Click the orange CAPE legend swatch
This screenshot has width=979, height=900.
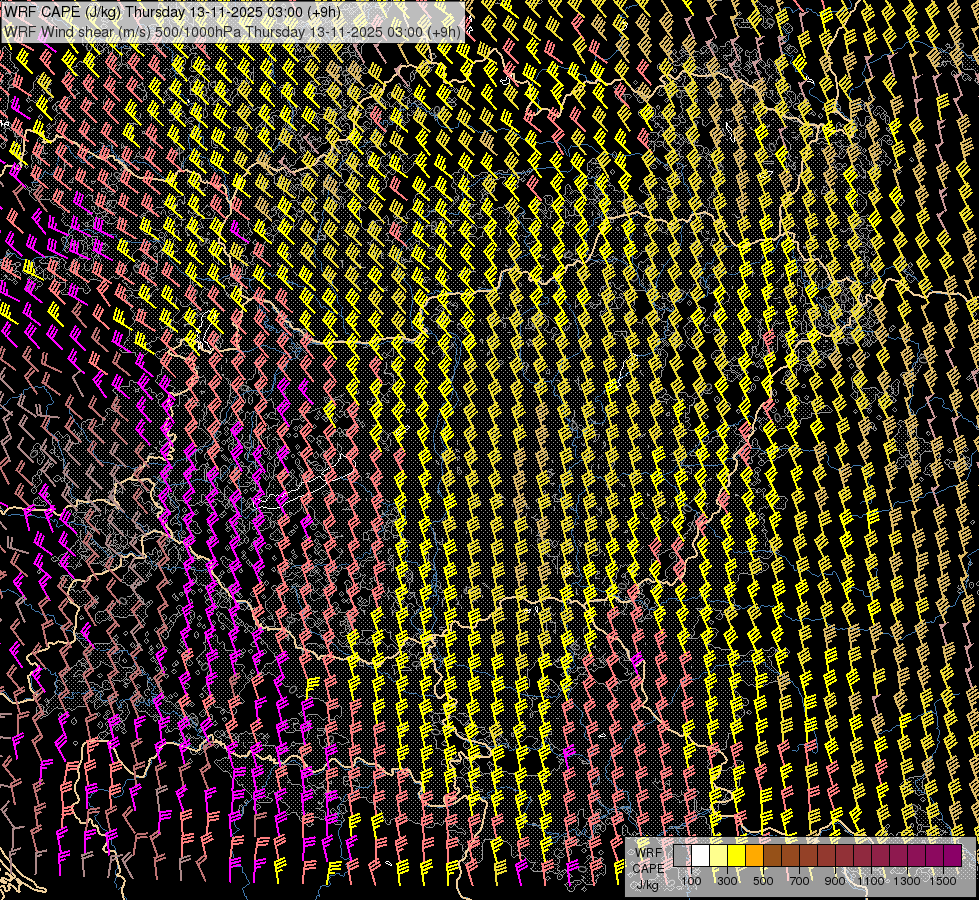click(x=754, y=855)
